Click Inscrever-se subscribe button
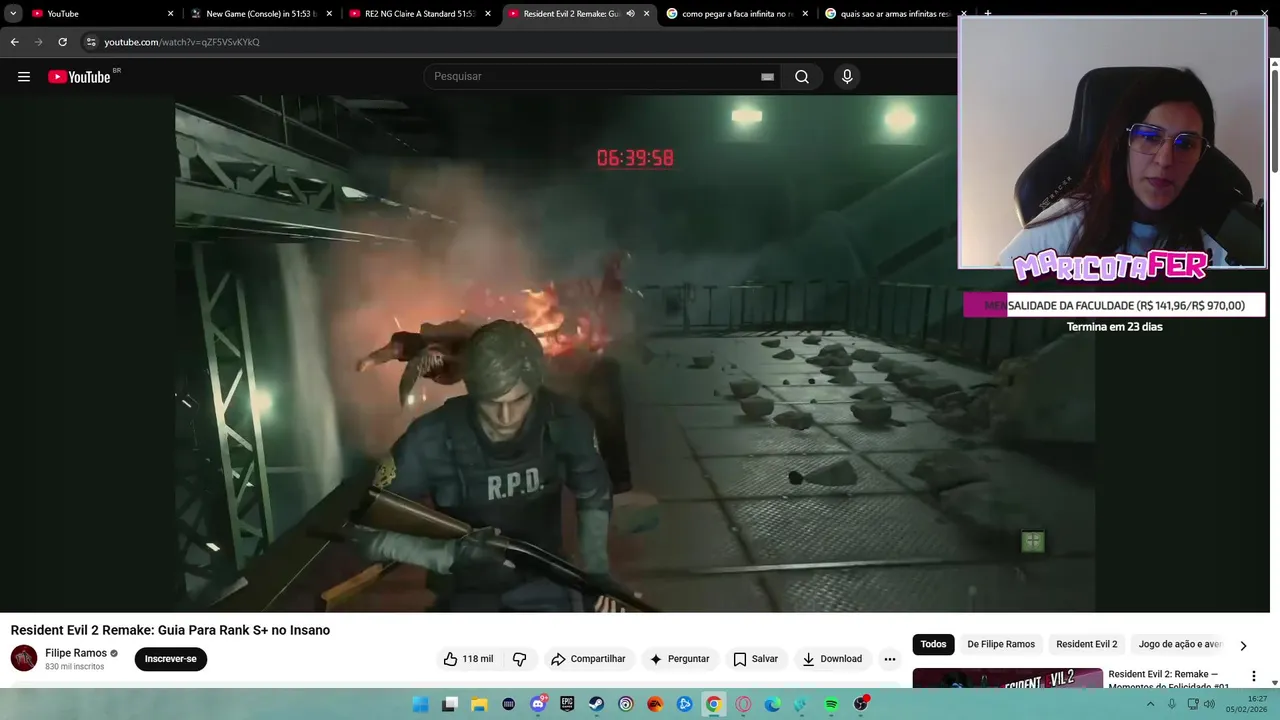1280x720 pixels. 171,659
